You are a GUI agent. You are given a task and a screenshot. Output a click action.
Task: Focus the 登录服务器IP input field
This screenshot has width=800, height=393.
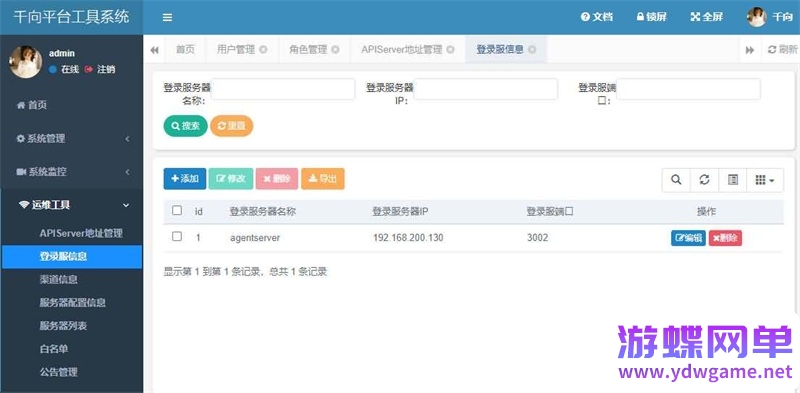tap(486, 89)
